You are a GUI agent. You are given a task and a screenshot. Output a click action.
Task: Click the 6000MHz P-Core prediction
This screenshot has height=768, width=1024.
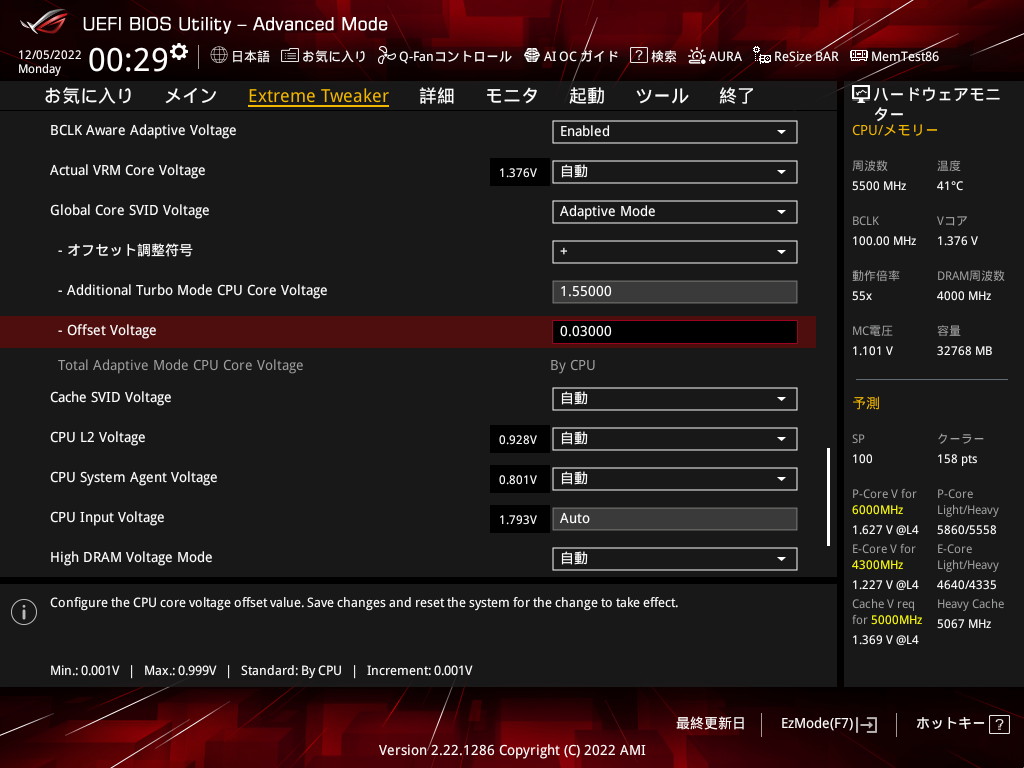877,510
